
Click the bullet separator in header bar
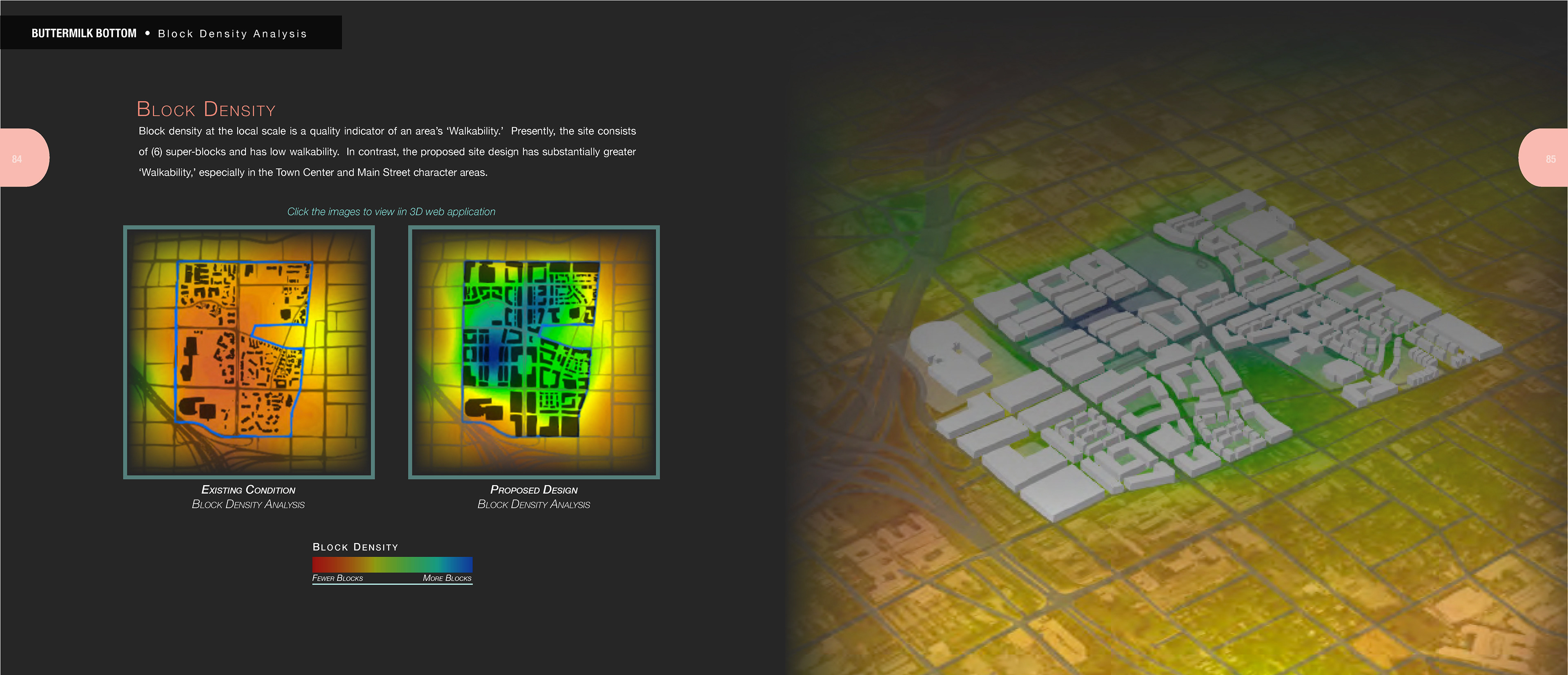(147, 33)
